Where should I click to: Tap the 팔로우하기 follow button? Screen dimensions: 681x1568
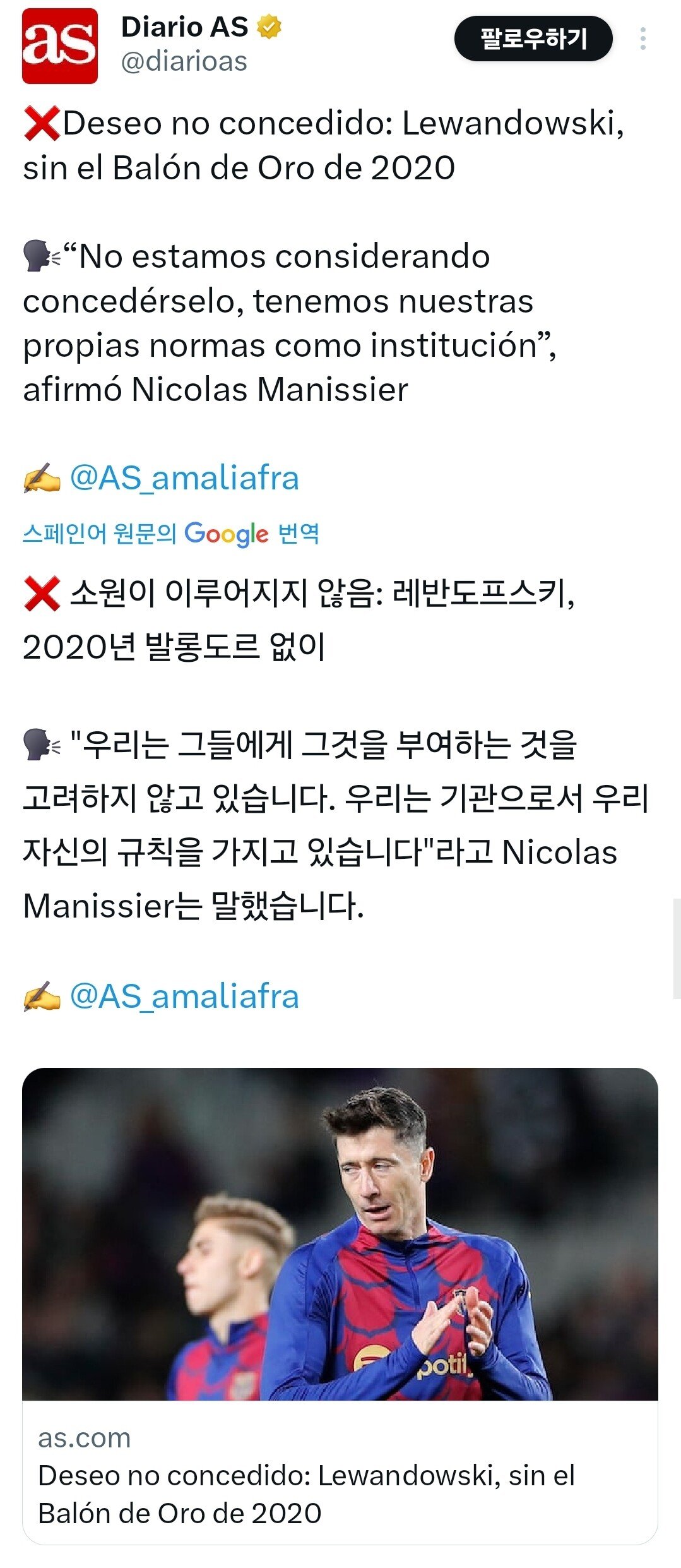click(533, 39)
